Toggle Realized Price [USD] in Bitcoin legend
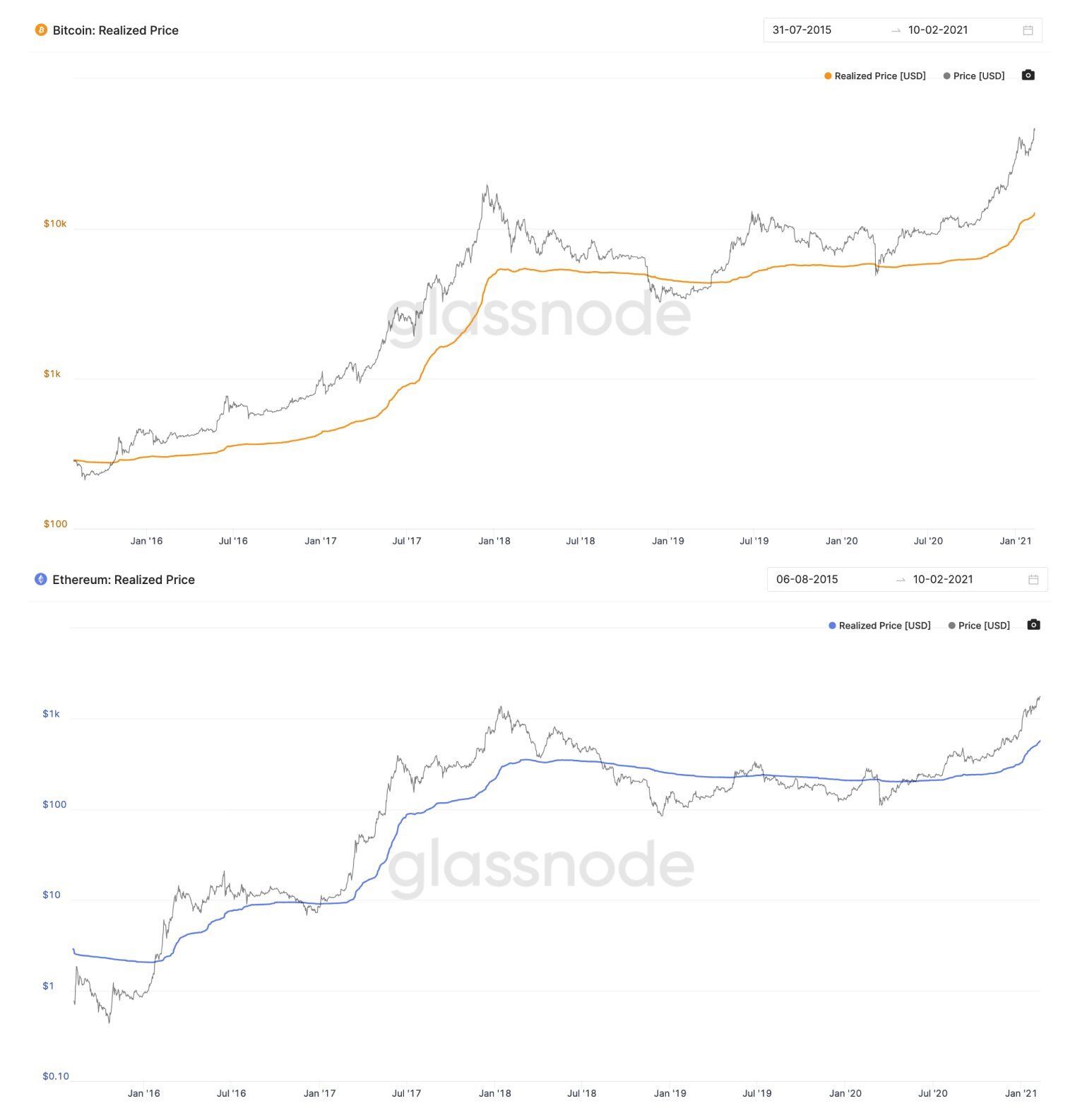Screen dimensions: 1075x1120 (x=879, y=76)
